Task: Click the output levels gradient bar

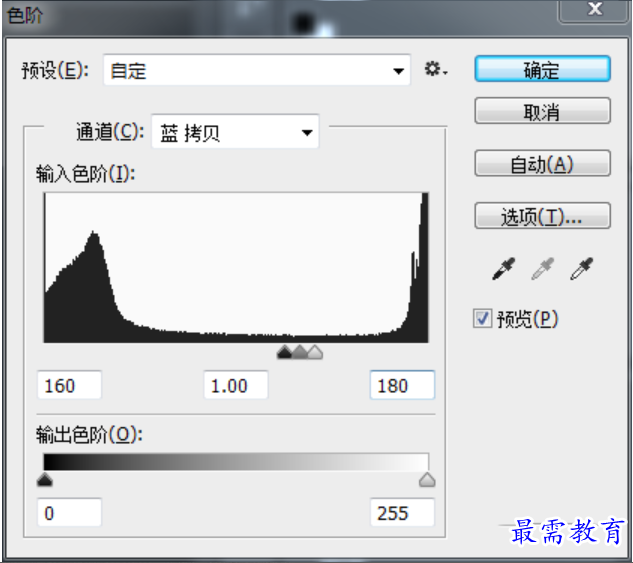Action: pos(236,462)
